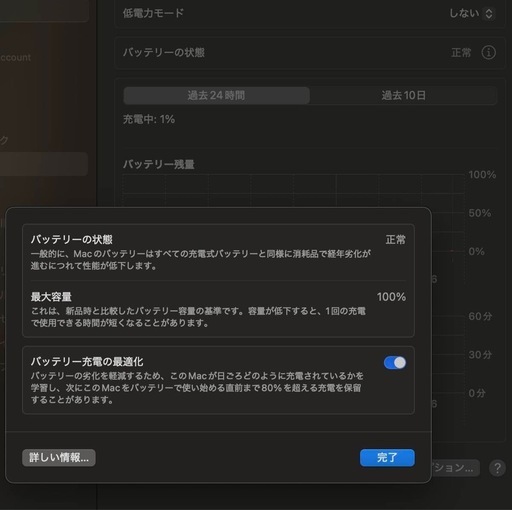Screen dimensions: 512x510
Task: Click the account entry in the sidebar
Action: [16, 57]
